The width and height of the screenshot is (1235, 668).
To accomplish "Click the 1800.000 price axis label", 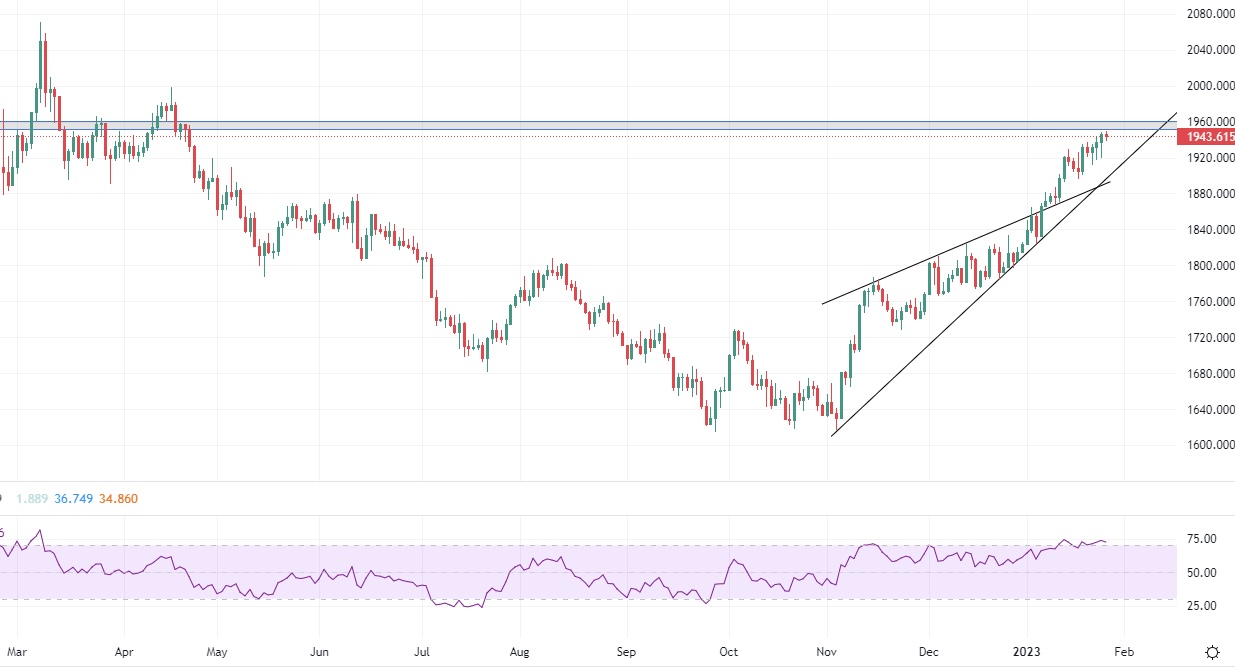I will click(x=1206, y=266).
